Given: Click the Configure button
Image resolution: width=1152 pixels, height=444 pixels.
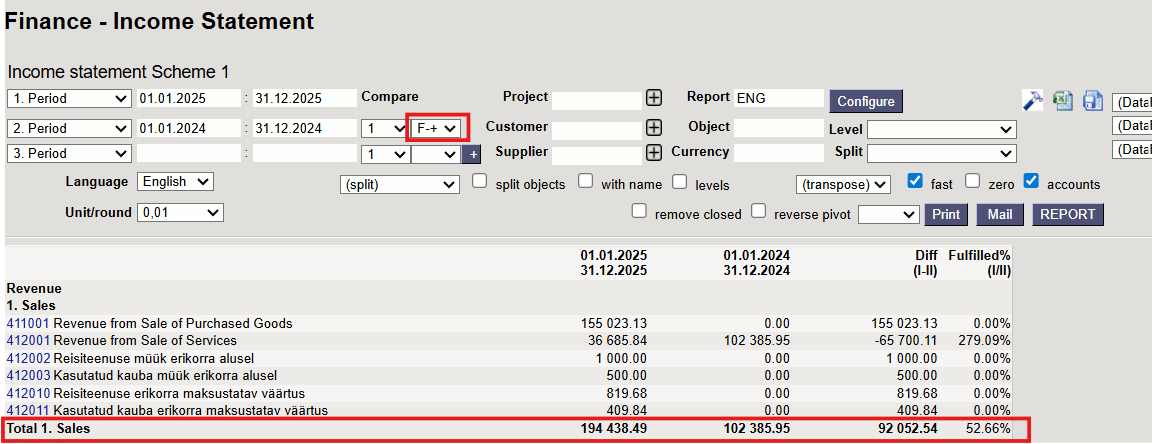Looking at the screenshot, I should [x=865, y=101].
